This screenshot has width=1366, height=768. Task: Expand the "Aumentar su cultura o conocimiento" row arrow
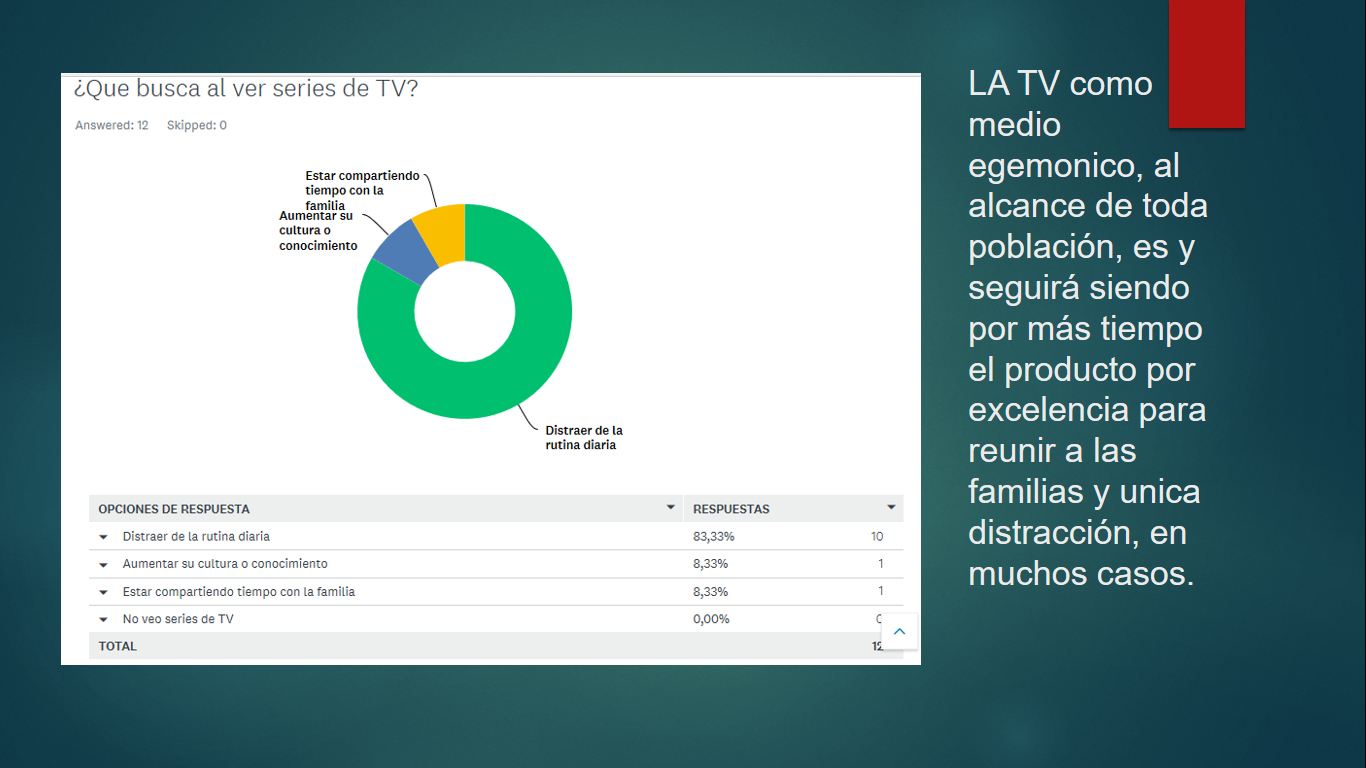[104, 564]
